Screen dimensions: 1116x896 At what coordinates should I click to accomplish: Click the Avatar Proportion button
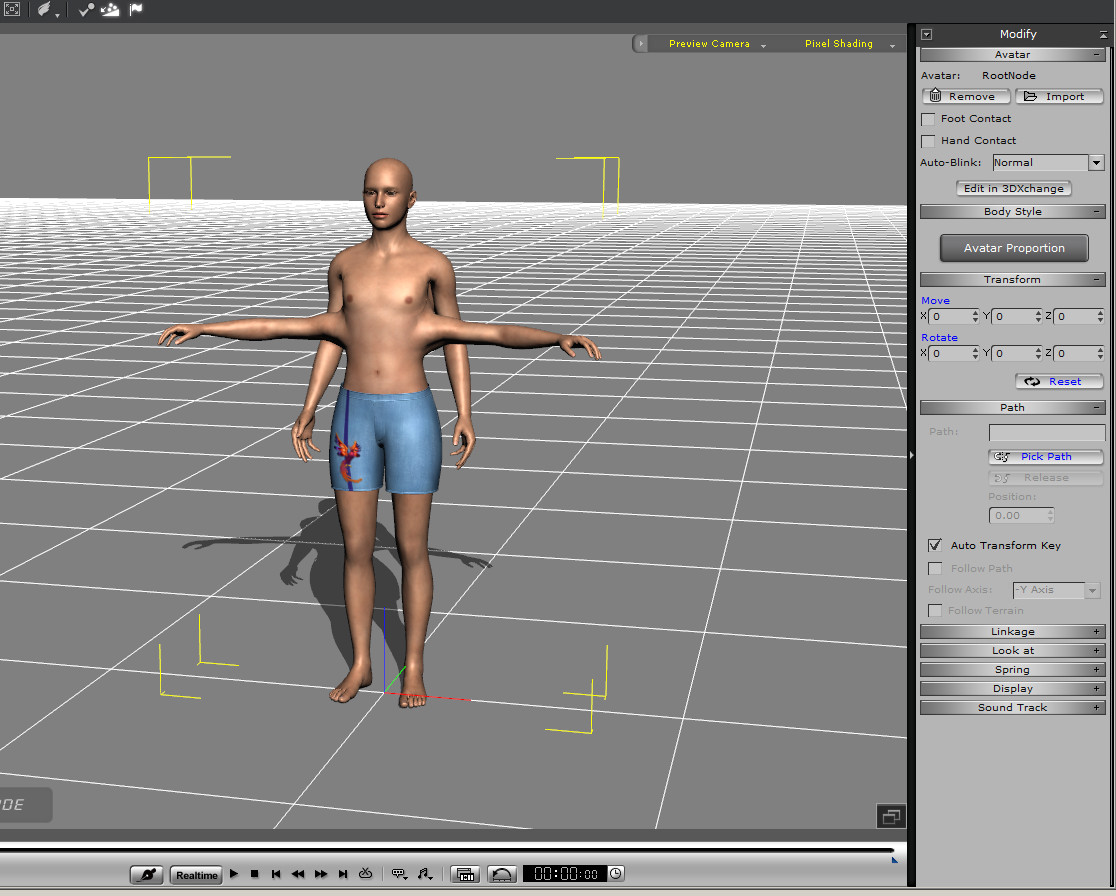(1014, 248)
